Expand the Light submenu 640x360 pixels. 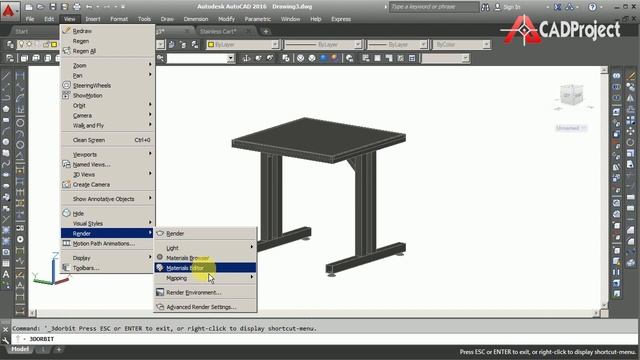pos(206,248)
